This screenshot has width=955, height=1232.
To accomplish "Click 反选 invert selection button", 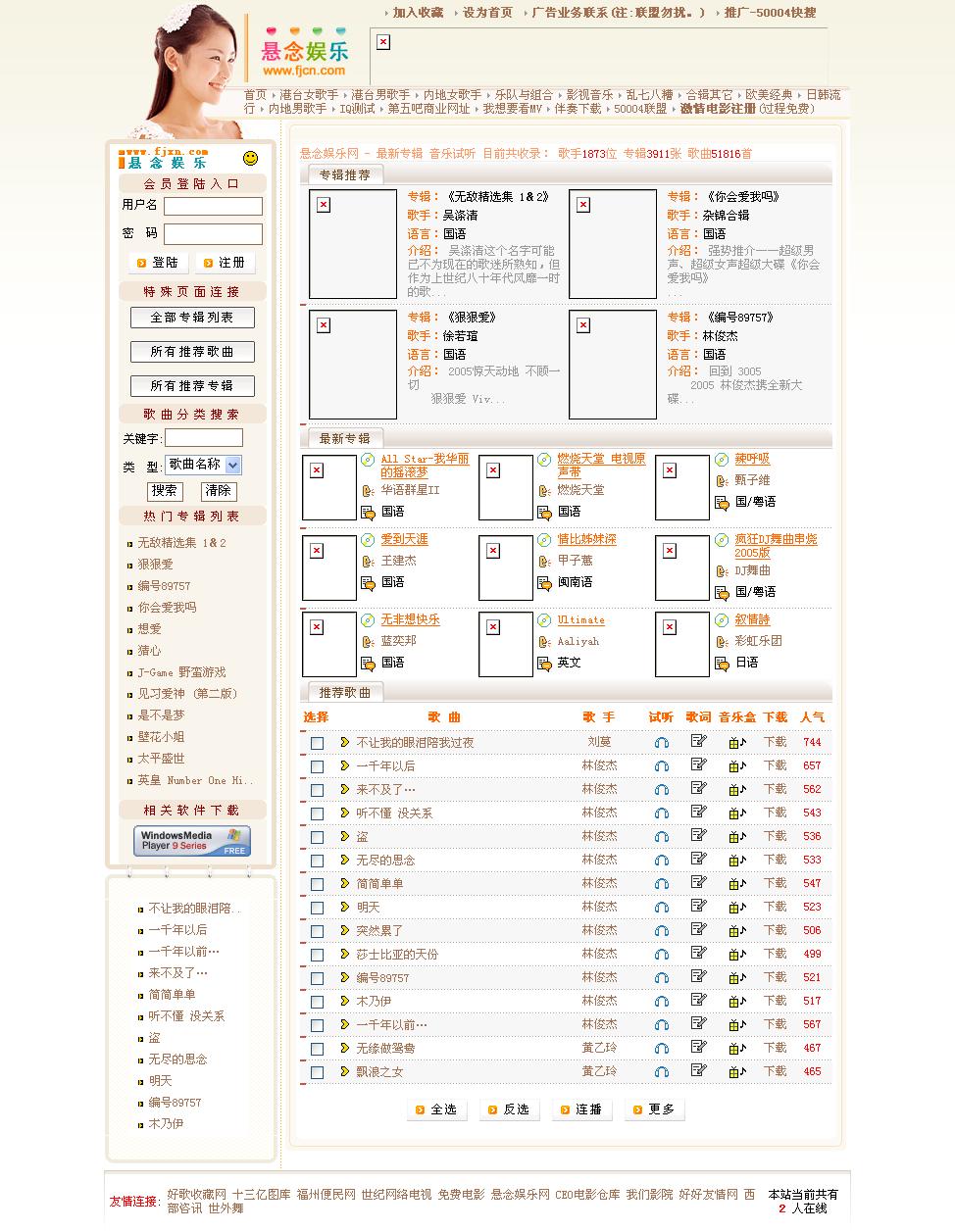I will pos(508,1109).
